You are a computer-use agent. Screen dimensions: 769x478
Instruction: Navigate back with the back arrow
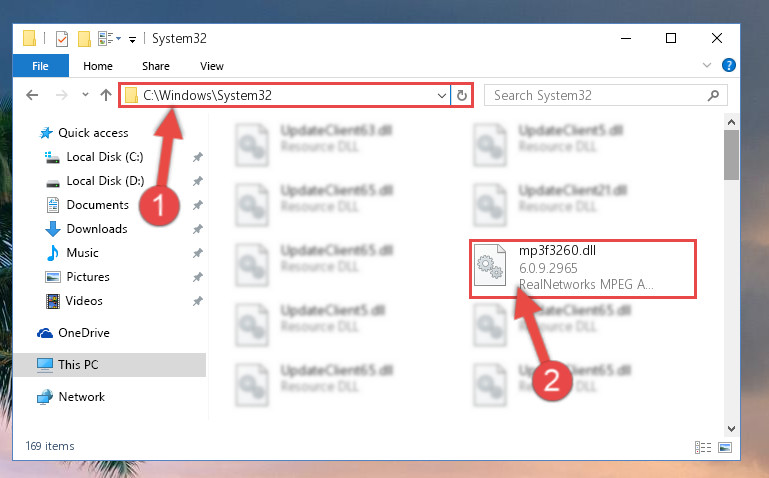coord(32,95)
